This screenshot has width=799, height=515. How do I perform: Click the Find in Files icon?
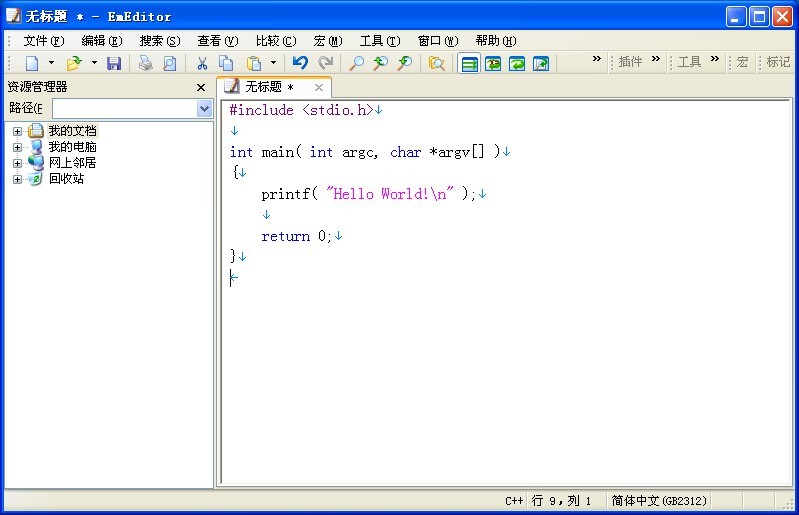[x=436, y=63]
